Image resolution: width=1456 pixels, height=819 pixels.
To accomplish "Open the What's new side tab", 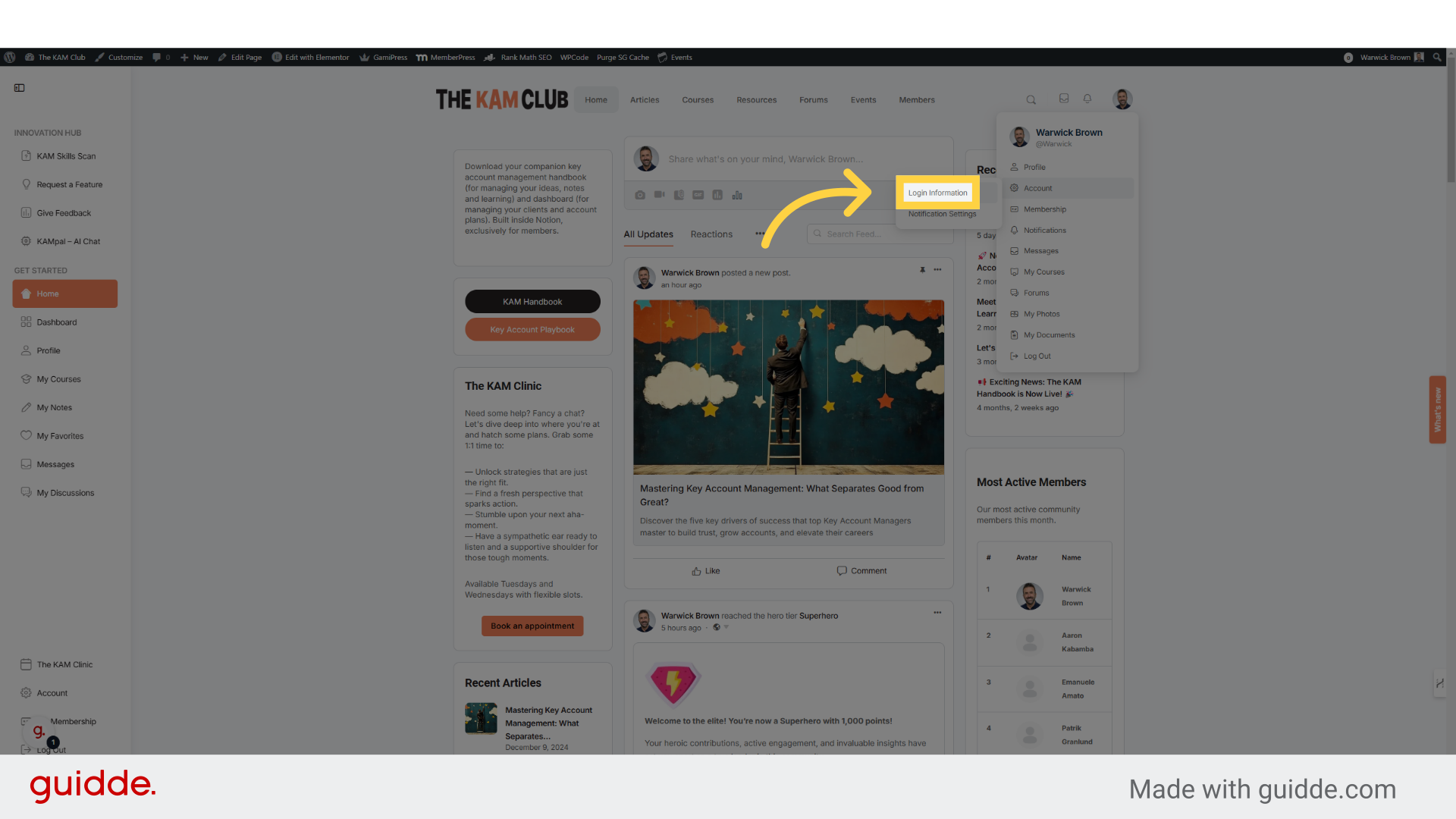I will [1437, 409].
